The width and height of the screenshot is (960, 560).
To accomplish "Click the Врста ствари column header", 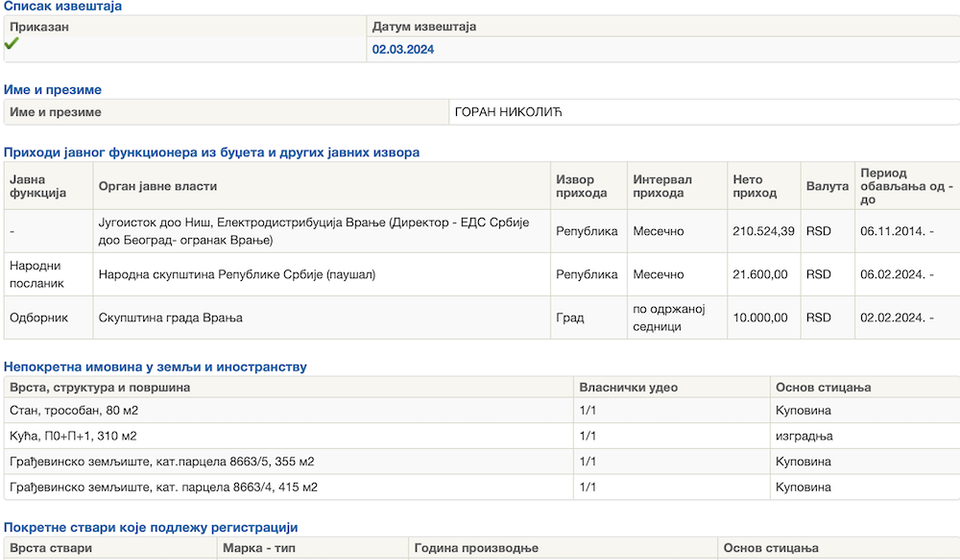I will tap(110, 548).
